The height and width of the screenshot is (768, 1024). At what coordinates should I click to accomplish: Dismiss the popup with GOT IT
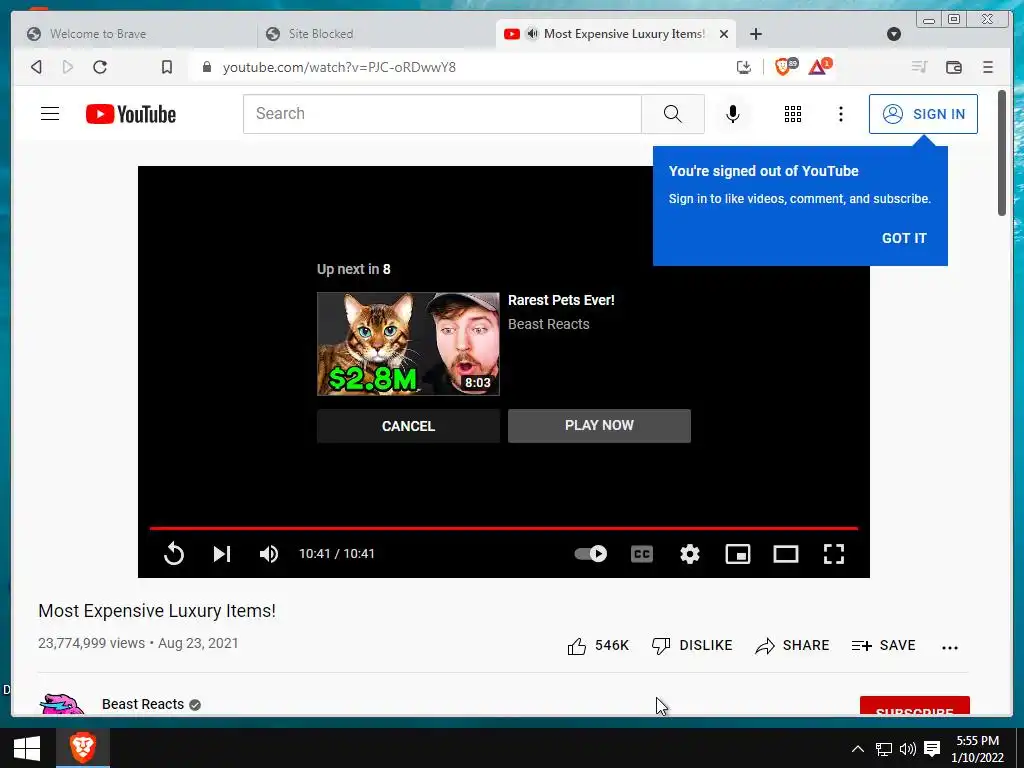click(904, 238)
